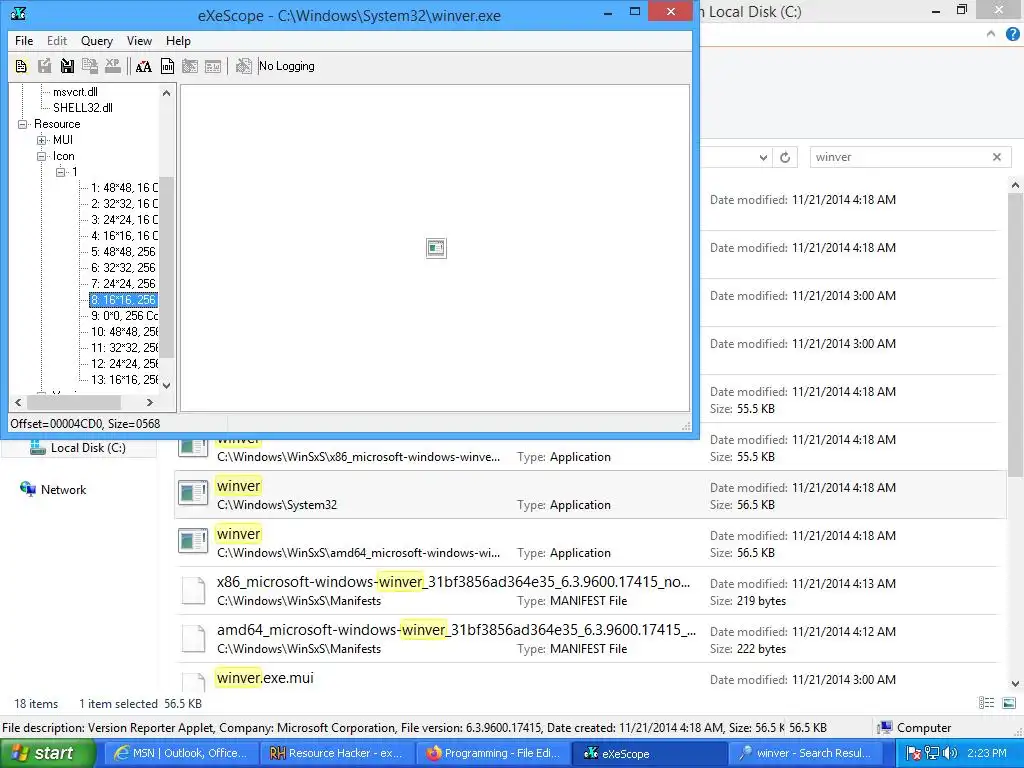Switch Explorer to details view icon
Screen dimensions: 1024x768
(987, 703)
